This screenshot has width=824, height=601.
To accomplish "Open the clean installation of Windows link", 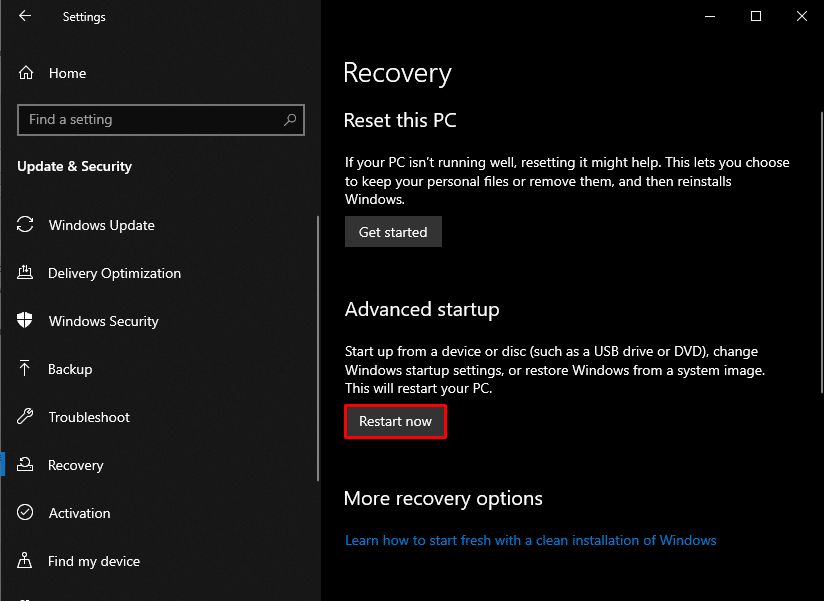I will 530,540.
